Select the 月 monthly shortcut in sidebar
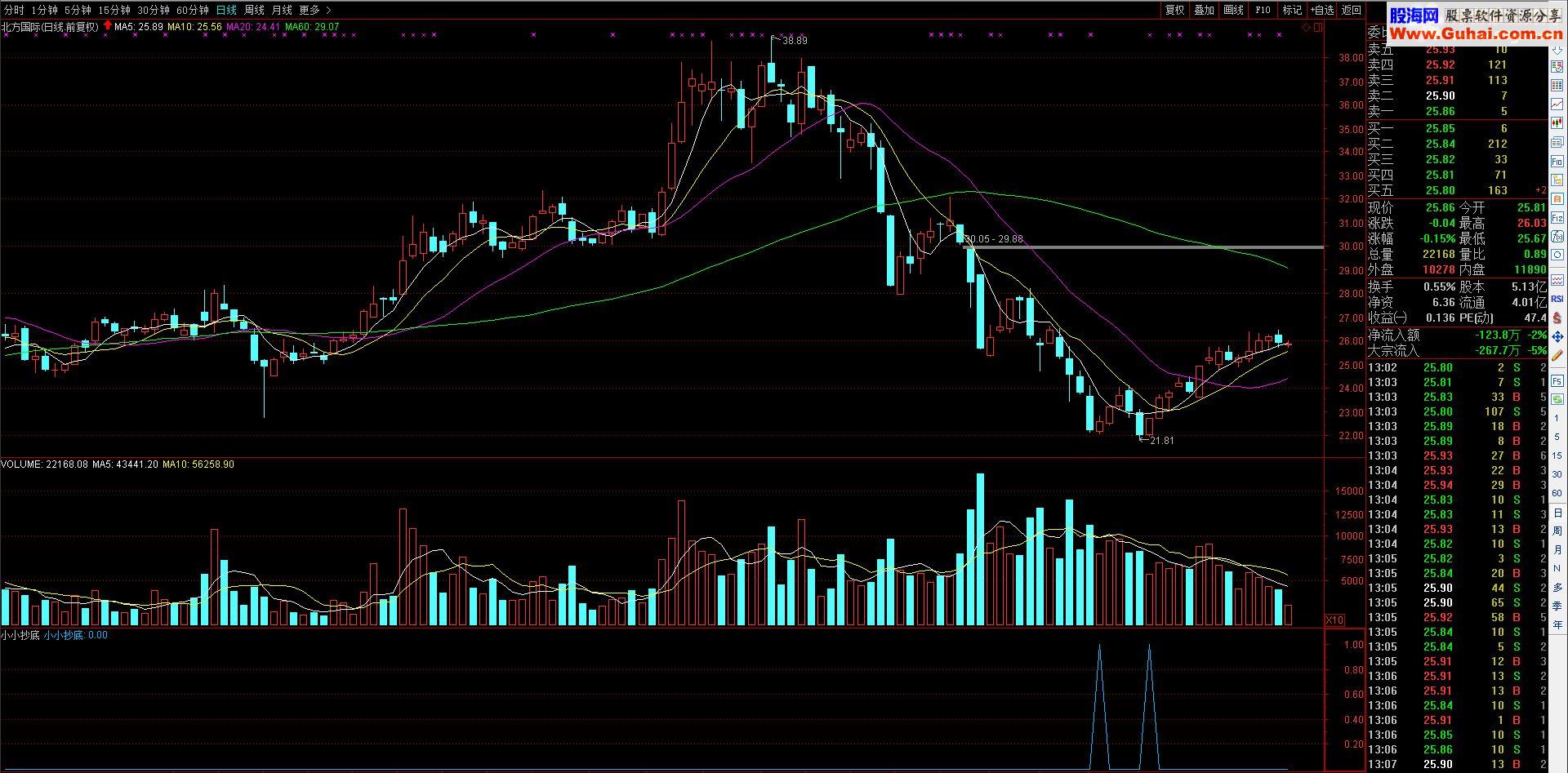This screenshot has height=773, width=1568. pyautogui.click(x=1557, y=549)
